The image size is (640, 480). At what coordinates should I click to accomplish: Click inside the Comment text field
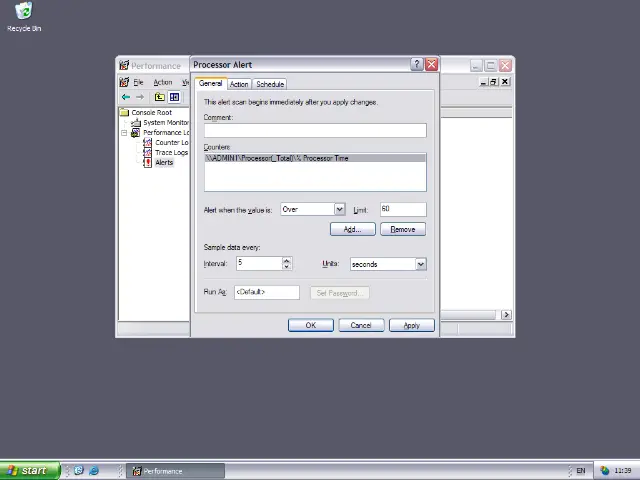[x=314, y=130]
